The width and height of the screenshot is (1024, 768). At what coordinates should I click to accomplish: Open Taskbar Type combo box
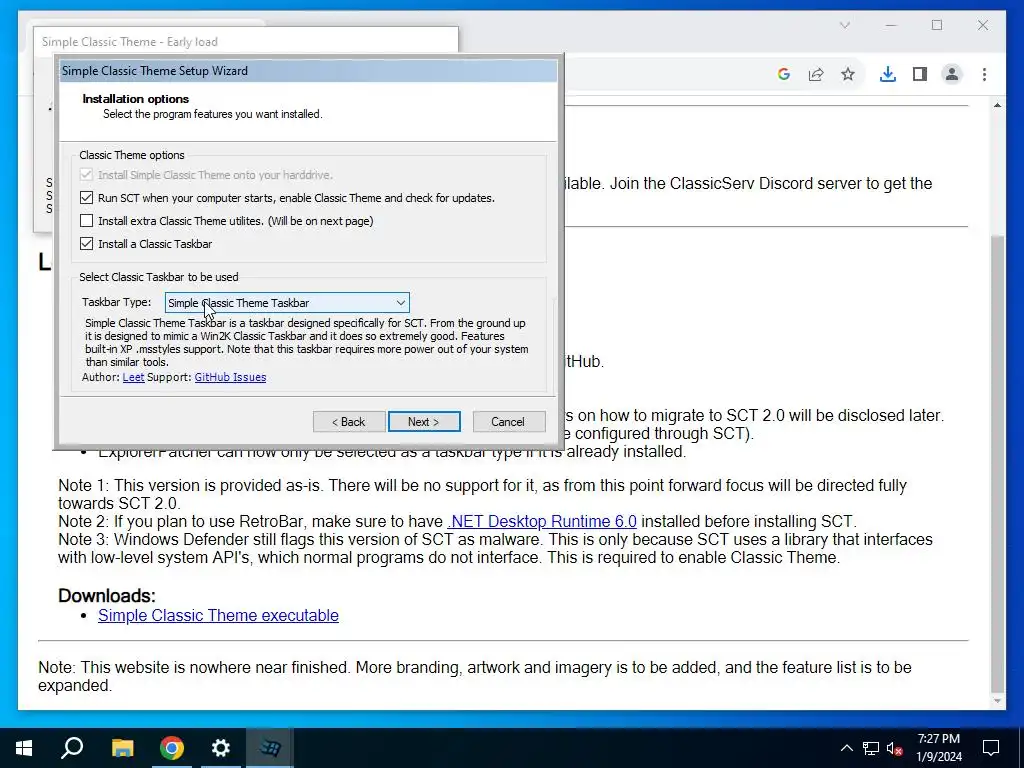click(287, 303)
